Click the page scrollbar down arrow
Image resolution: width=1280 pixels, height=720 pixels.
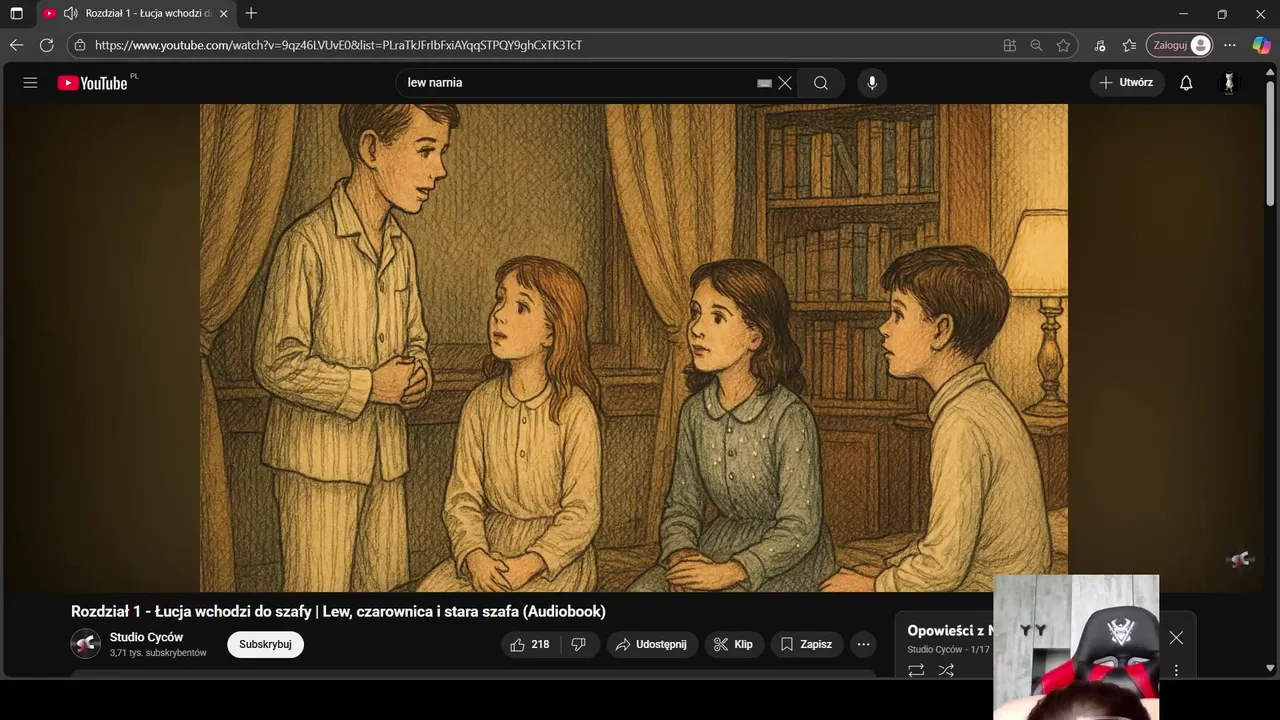point(1271,668)
